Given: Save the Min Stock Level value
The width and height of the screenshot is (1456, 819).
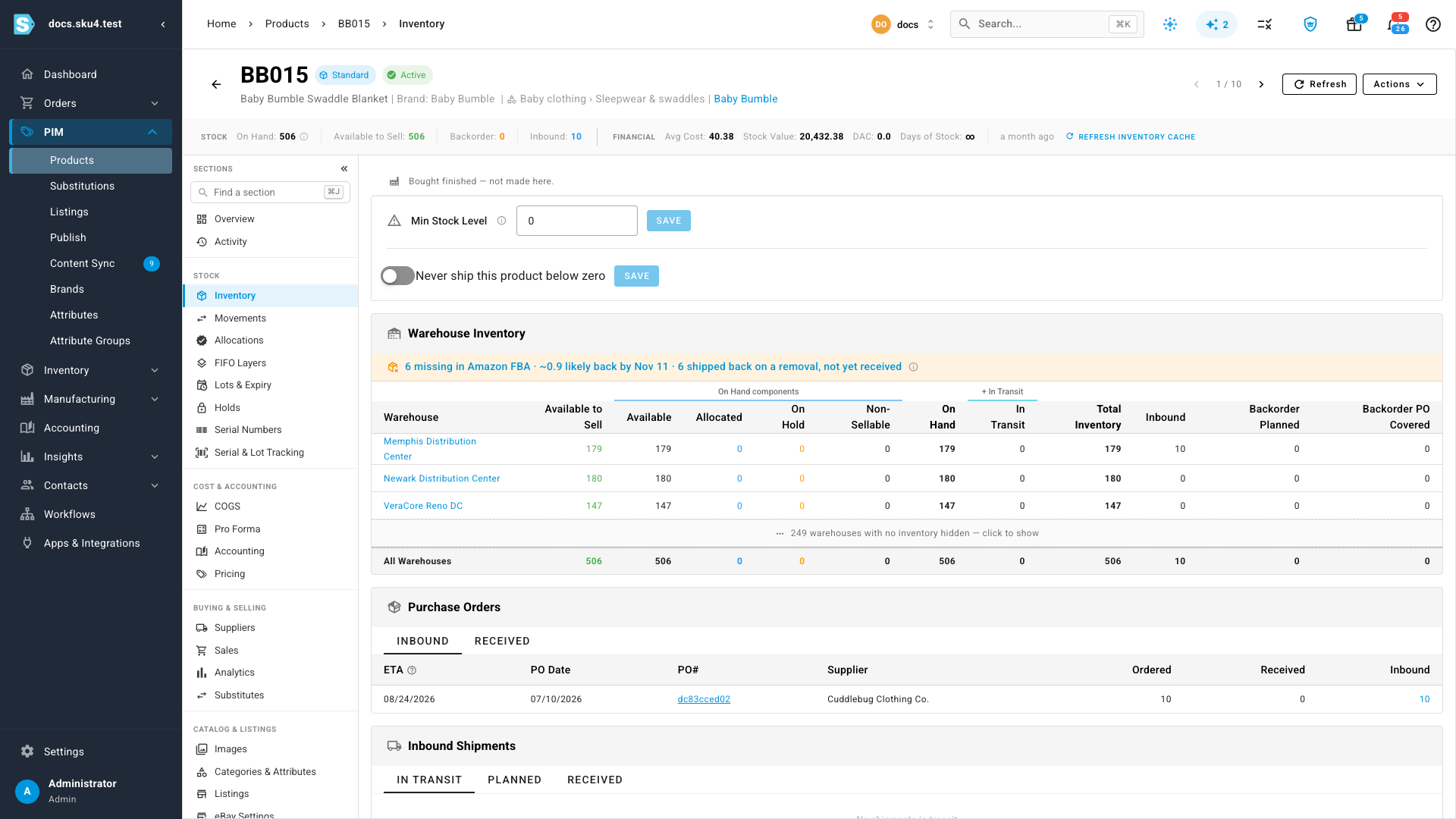Looking at the screenshot, I should (x=668, y=221).
